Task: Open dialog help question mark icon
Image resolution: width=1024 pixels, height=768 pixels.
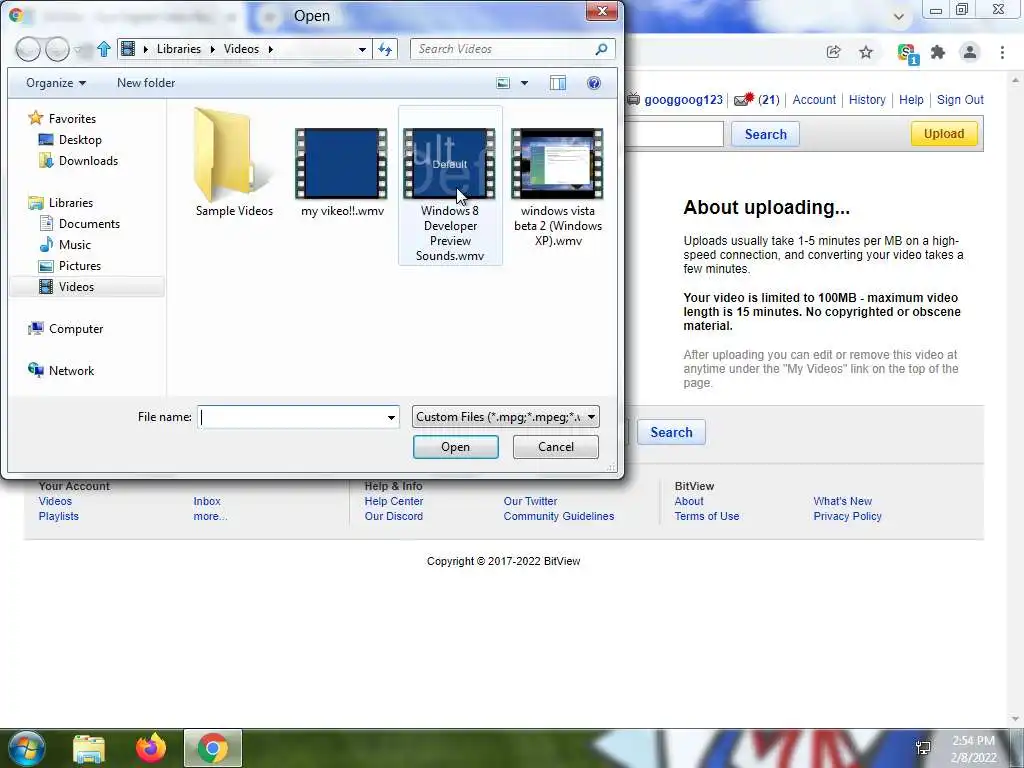Action: tap(594, 83)
